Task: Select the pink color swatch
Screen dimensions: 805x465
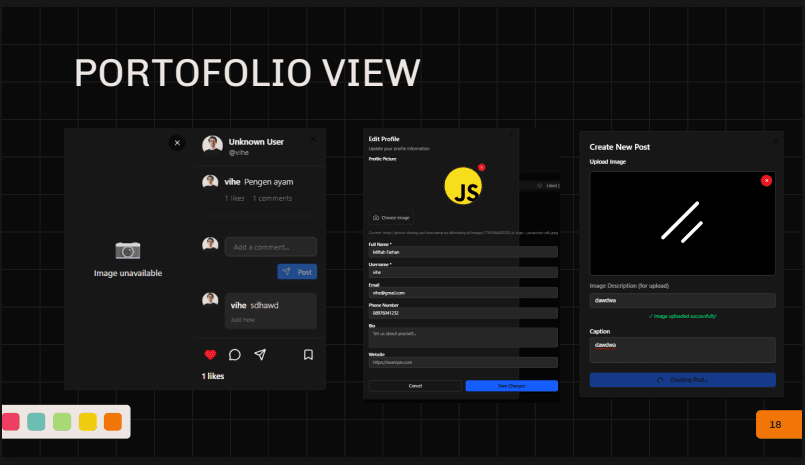Action: point(11,422)
